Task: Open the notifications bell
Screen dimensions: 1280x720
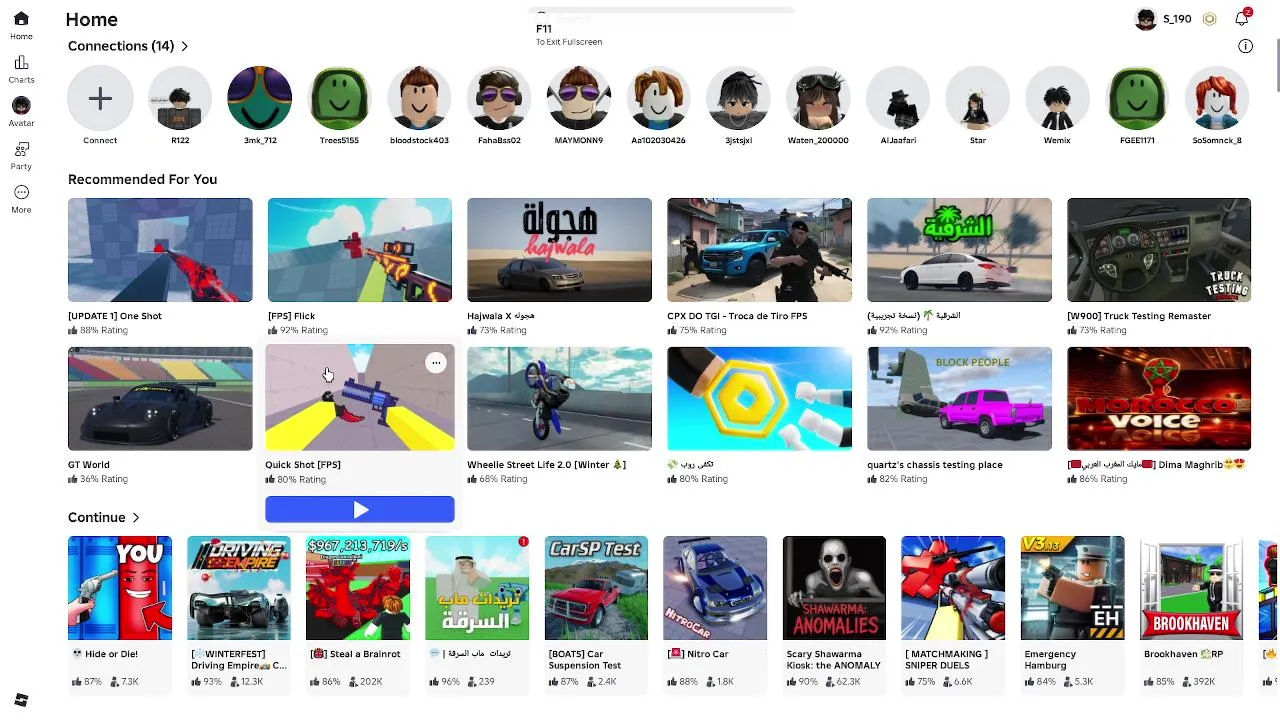Action: point(1242,19)
